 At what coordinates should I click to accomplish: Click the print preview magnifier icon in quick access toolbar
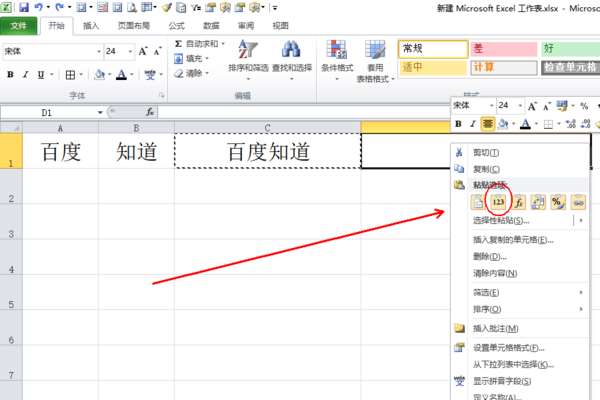coord(132,7)
